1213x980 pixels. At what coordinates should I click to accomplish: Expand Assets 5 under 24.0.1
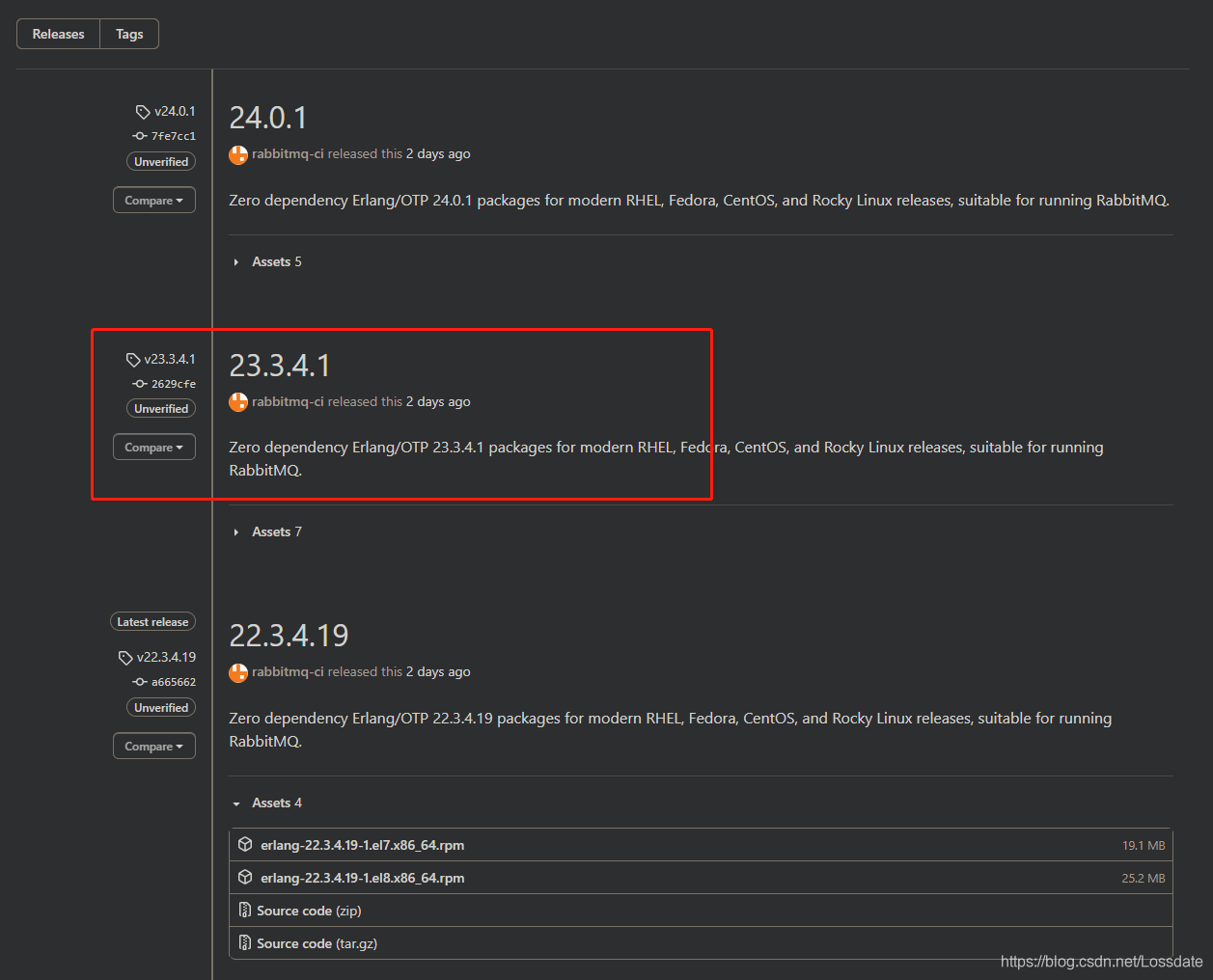[x=267, y=261]
